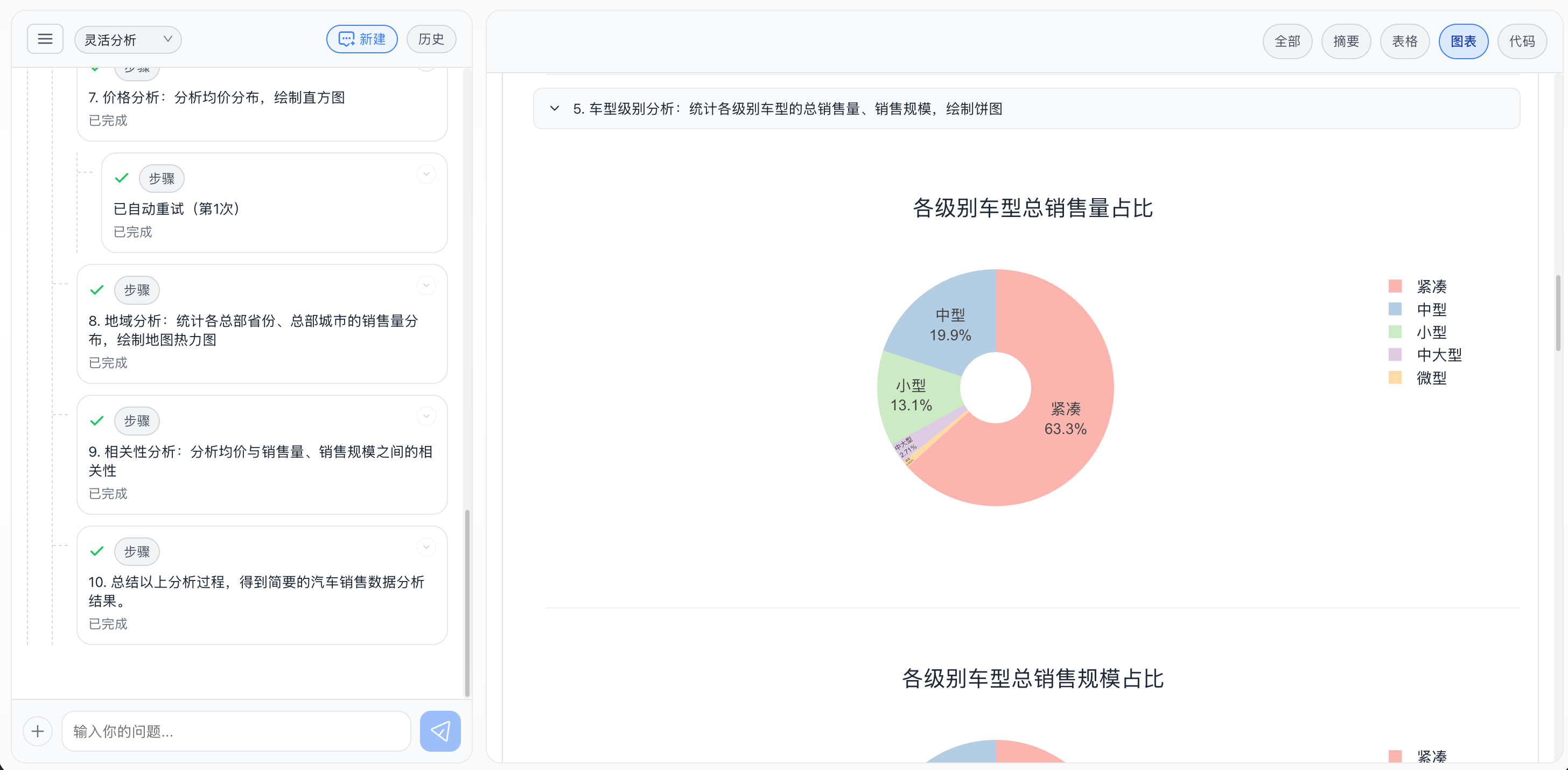Click the 小型 green legend color swatch

(1395, 332)
